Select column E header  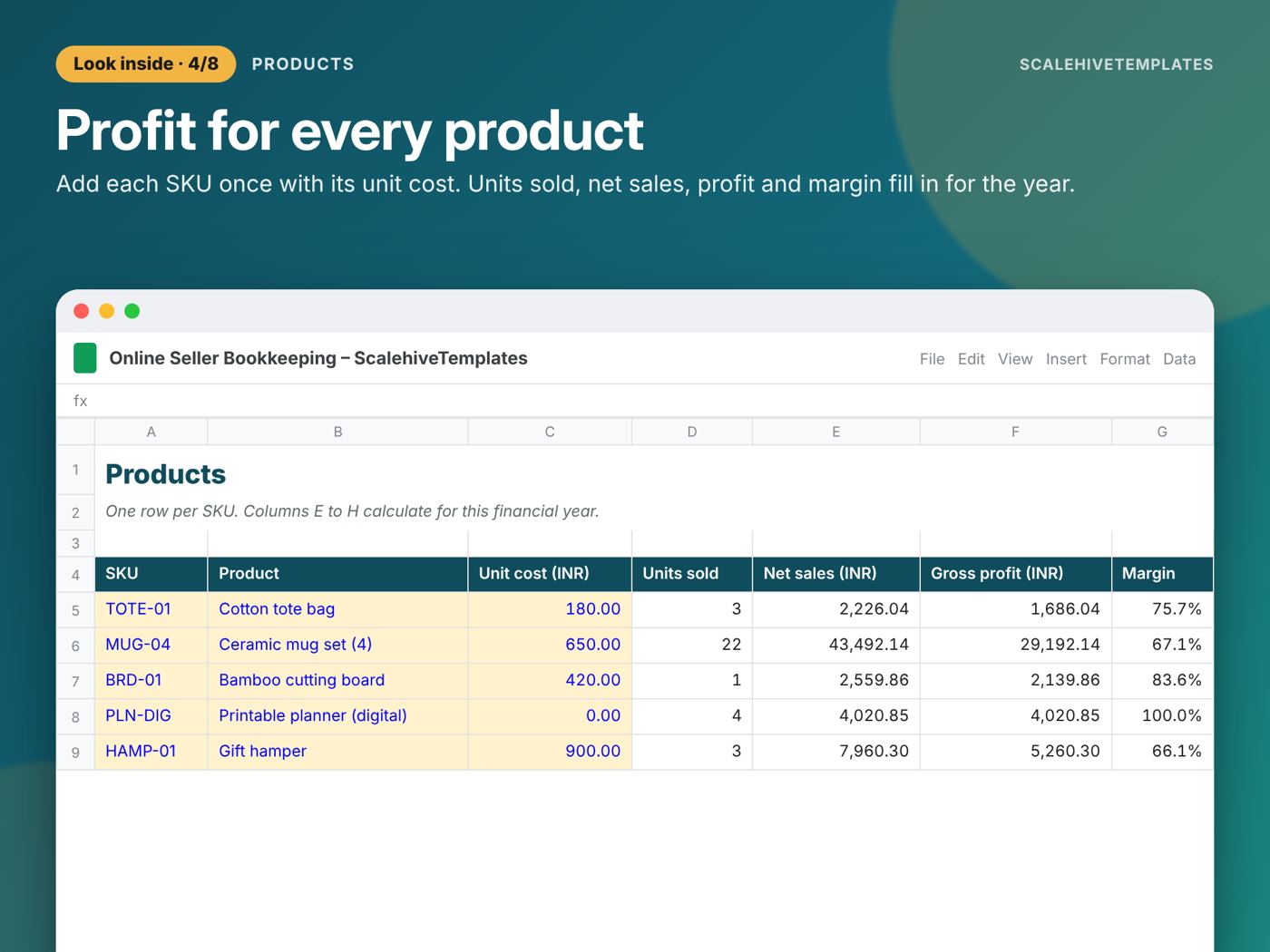[x=836, y=432]
